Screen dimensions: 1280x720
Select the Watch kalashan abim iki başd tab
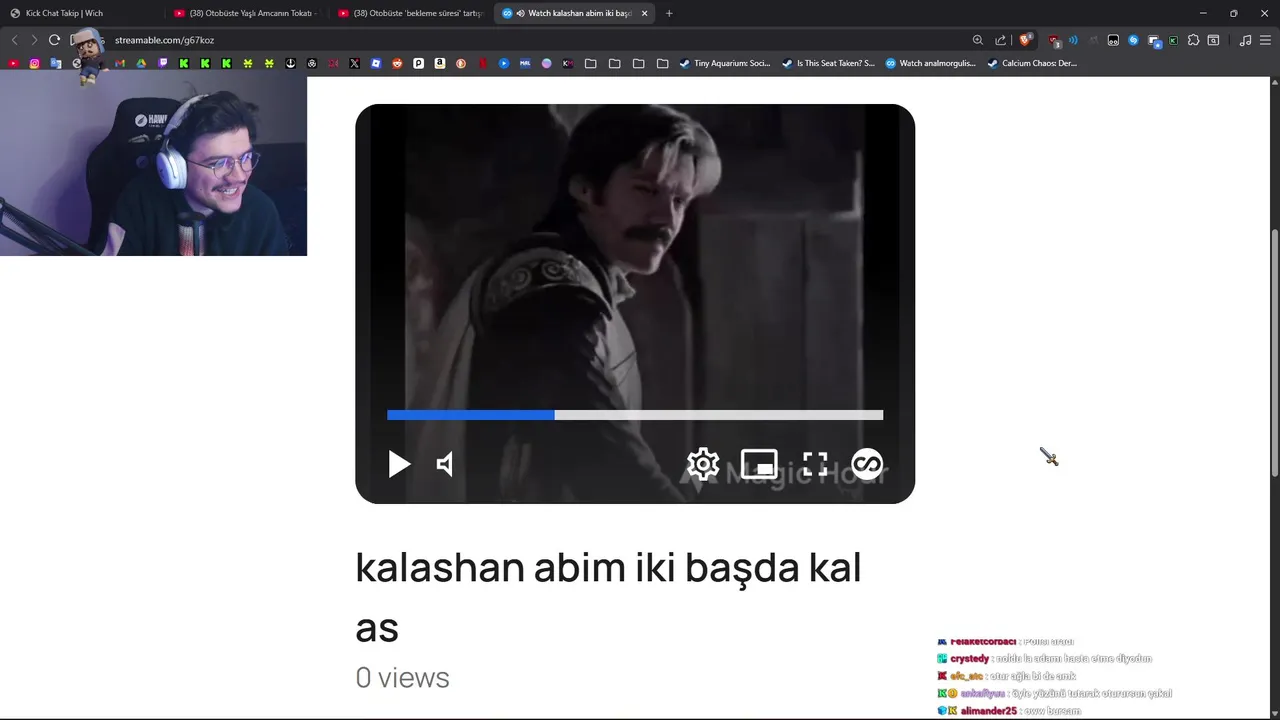click(575, 13)
